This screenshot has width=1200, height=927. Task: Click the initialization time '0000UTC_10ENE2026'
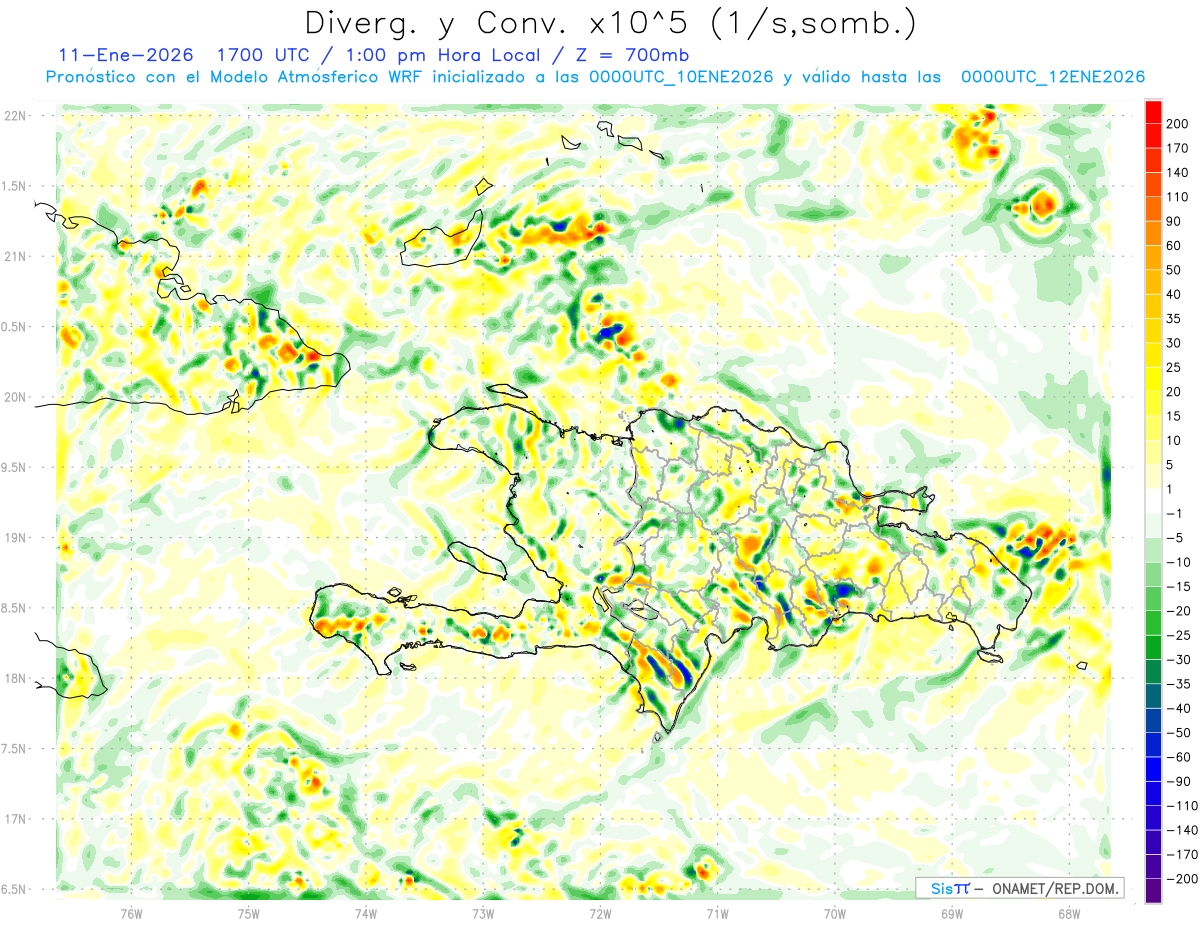(681, 77)
